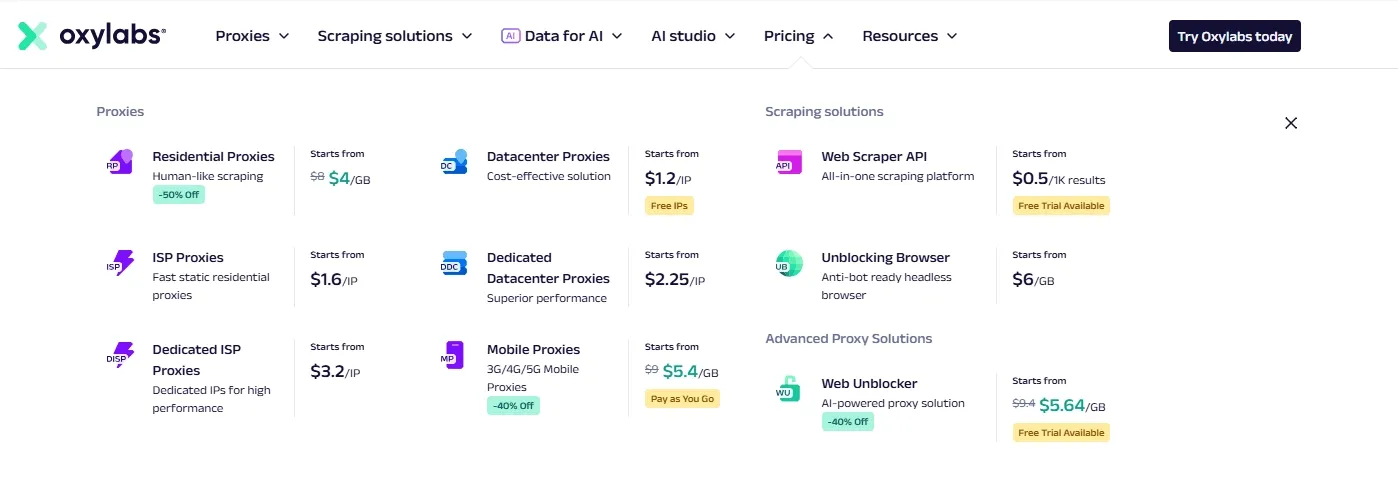This screenshot has height=479, width=1398.
Task: Click the Datacenter Proxies DC icon
Action: coord(454,162)
